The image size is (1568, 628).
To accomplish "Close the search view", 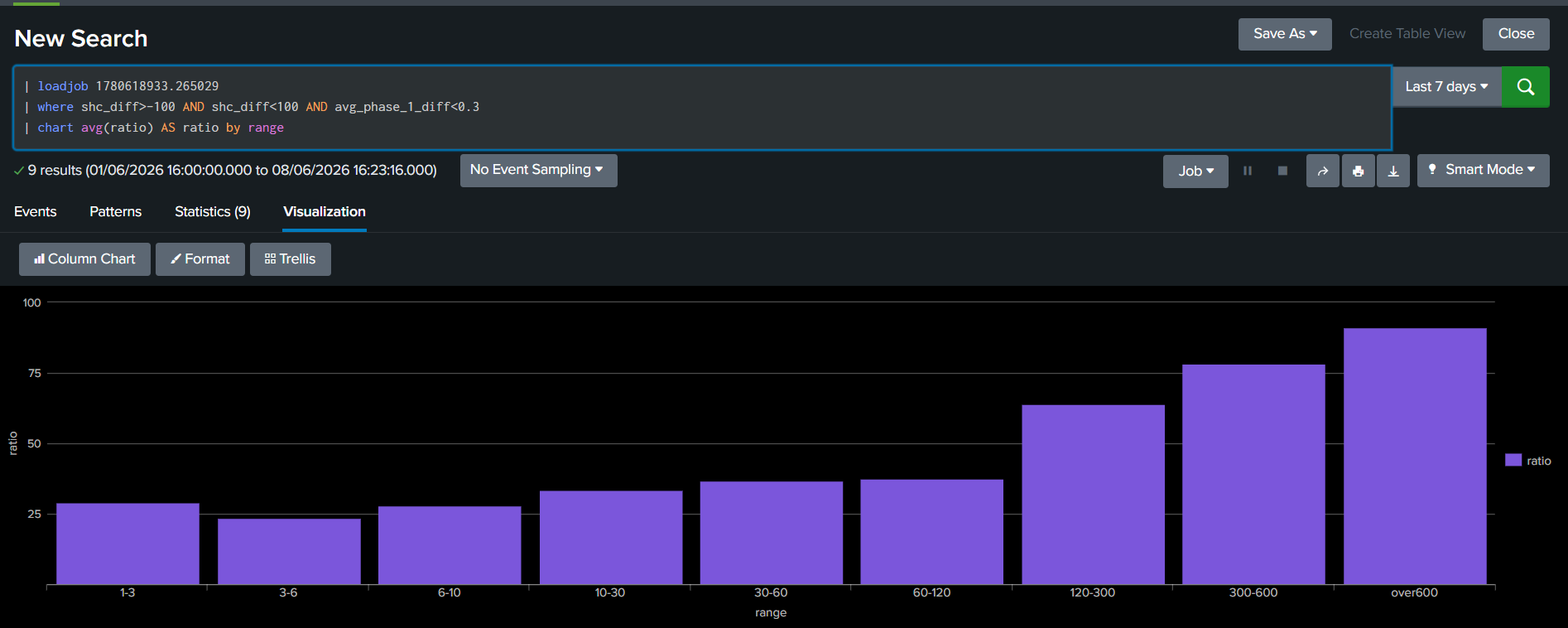I will pyautogui.click(x=1516, y=34).
